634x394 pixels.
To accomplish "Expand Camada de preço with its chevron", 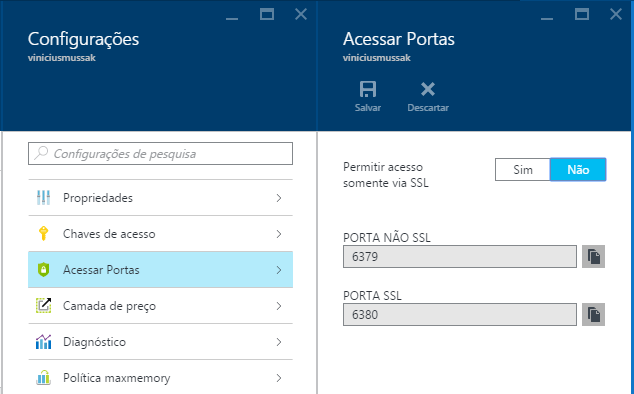I will (279, 306).
